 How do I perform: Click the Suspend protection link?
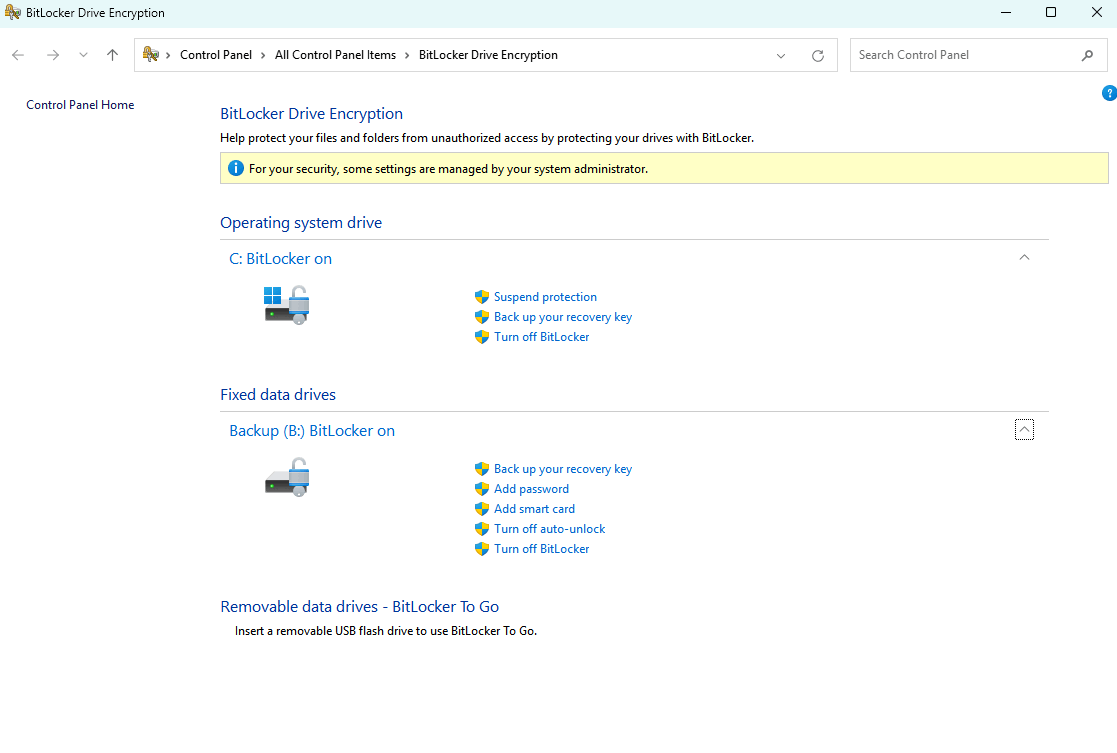545,297
